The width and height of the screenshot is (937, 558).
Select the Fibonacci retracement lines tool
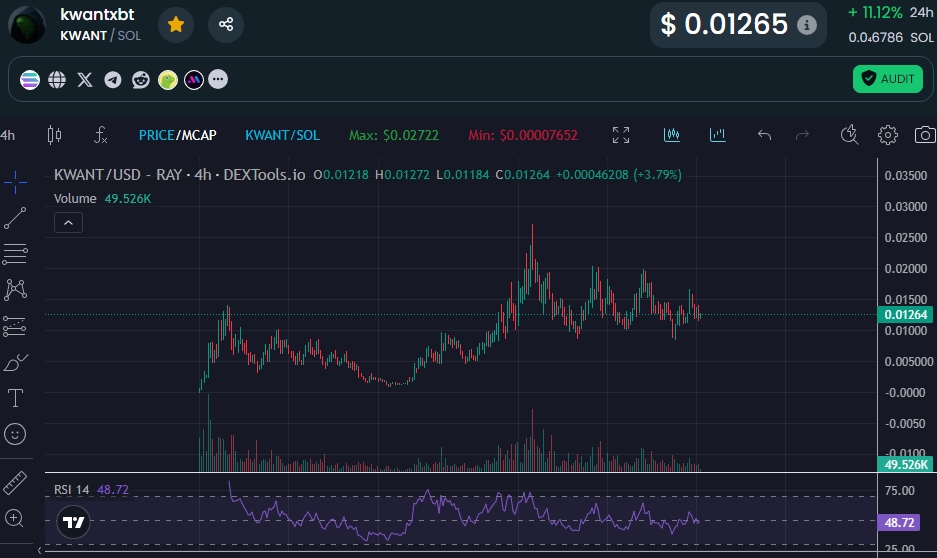coord(15,254)
